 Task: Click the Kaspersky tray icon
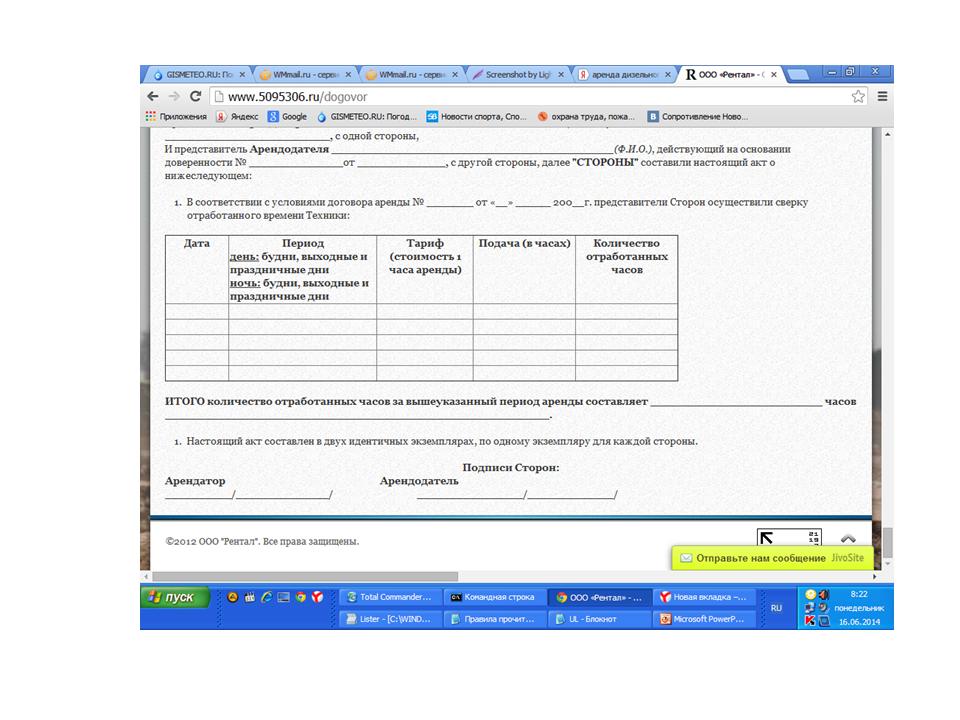point(811,621)
